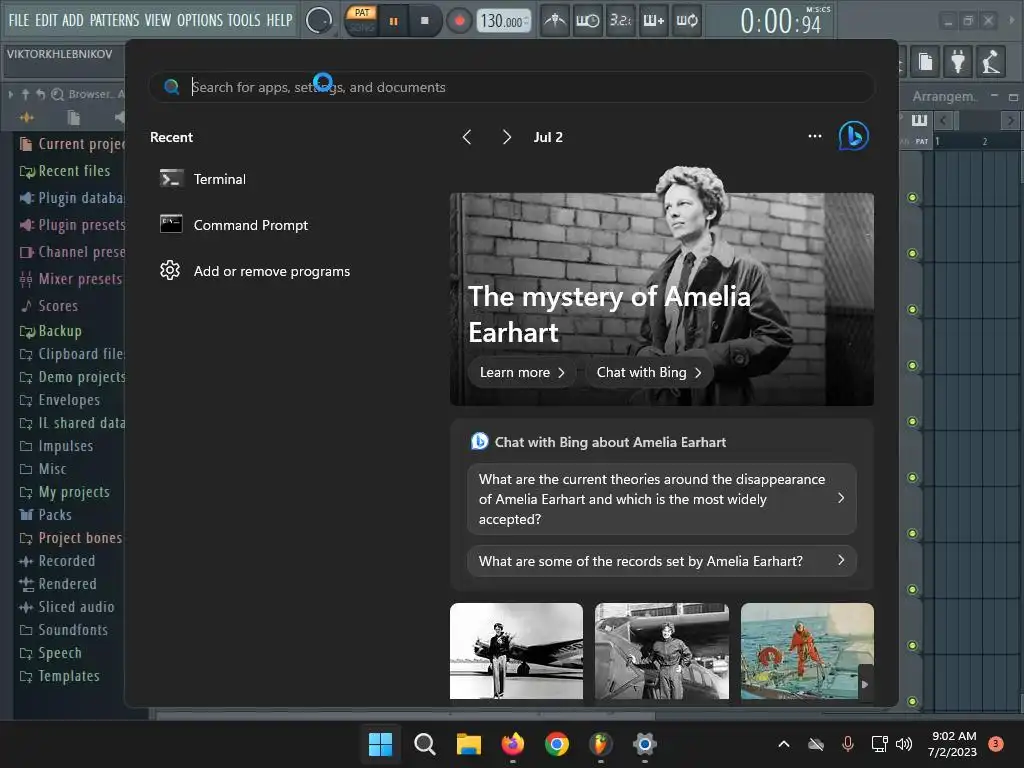
Task: Expand the Backup folder
Action: pos(51,331)
